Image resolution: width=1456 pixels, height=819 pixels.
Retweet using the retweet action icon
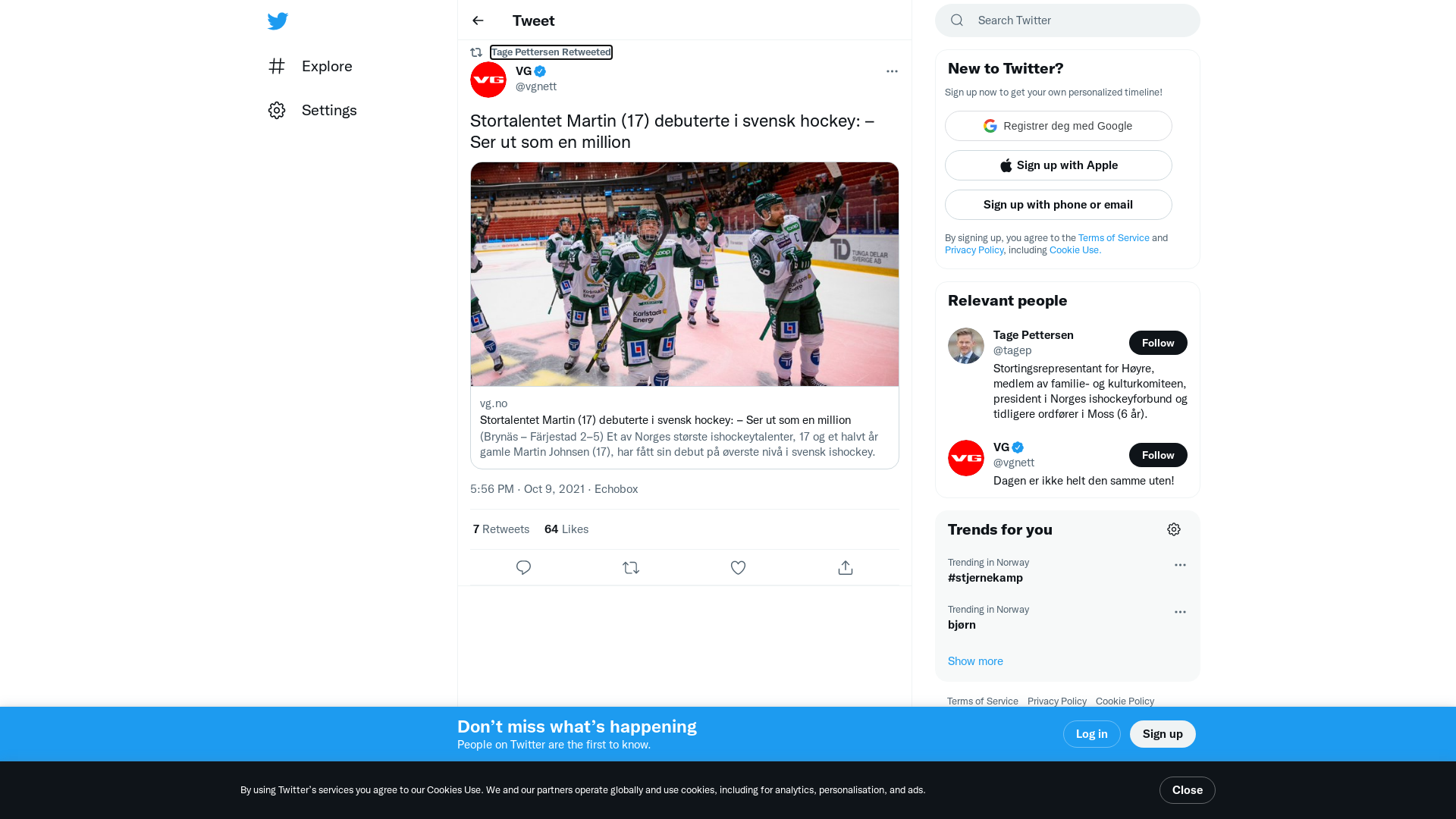631,567
